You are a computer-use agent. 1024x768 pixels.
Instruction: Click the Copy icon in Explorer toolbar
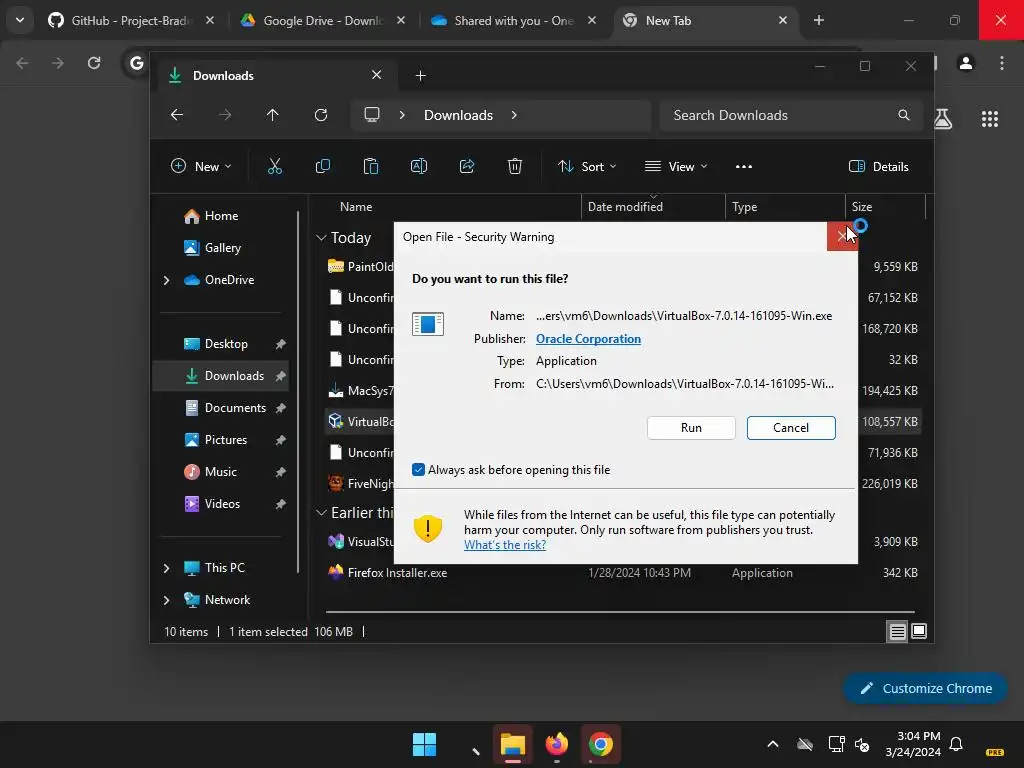pos(323,167)
